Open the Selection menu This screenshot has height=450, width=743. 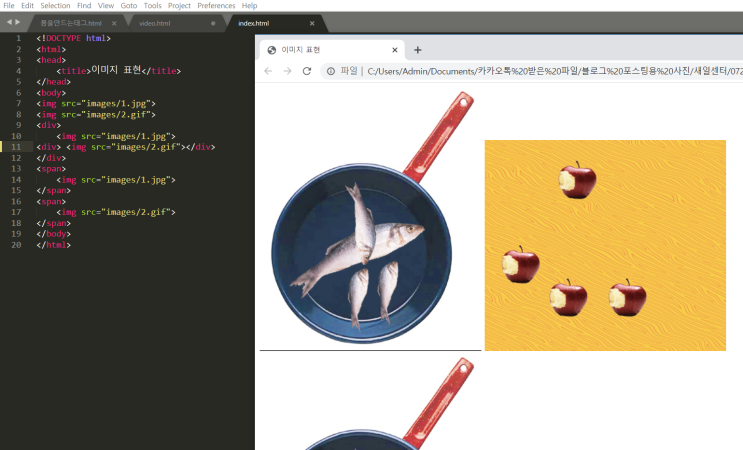(x=55, y=6)
